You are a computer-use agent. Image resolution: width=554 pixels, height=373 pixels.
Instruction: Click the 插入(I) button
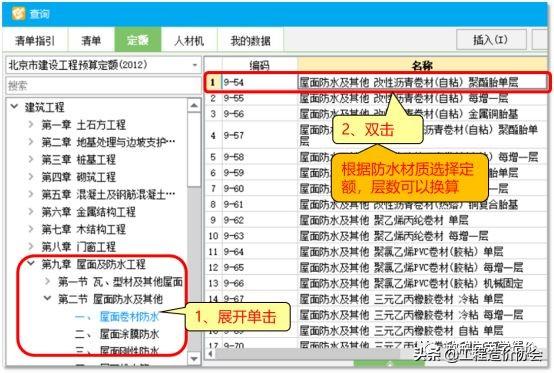point(490,39)
